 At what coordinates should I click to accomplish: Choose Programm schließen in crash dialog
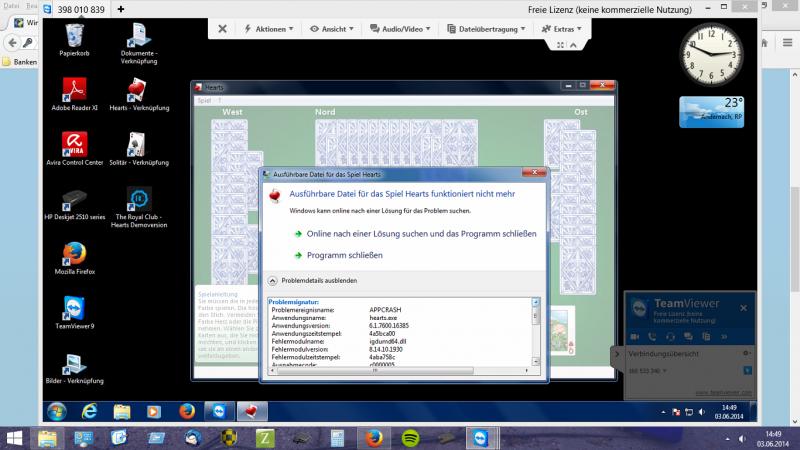338,255
